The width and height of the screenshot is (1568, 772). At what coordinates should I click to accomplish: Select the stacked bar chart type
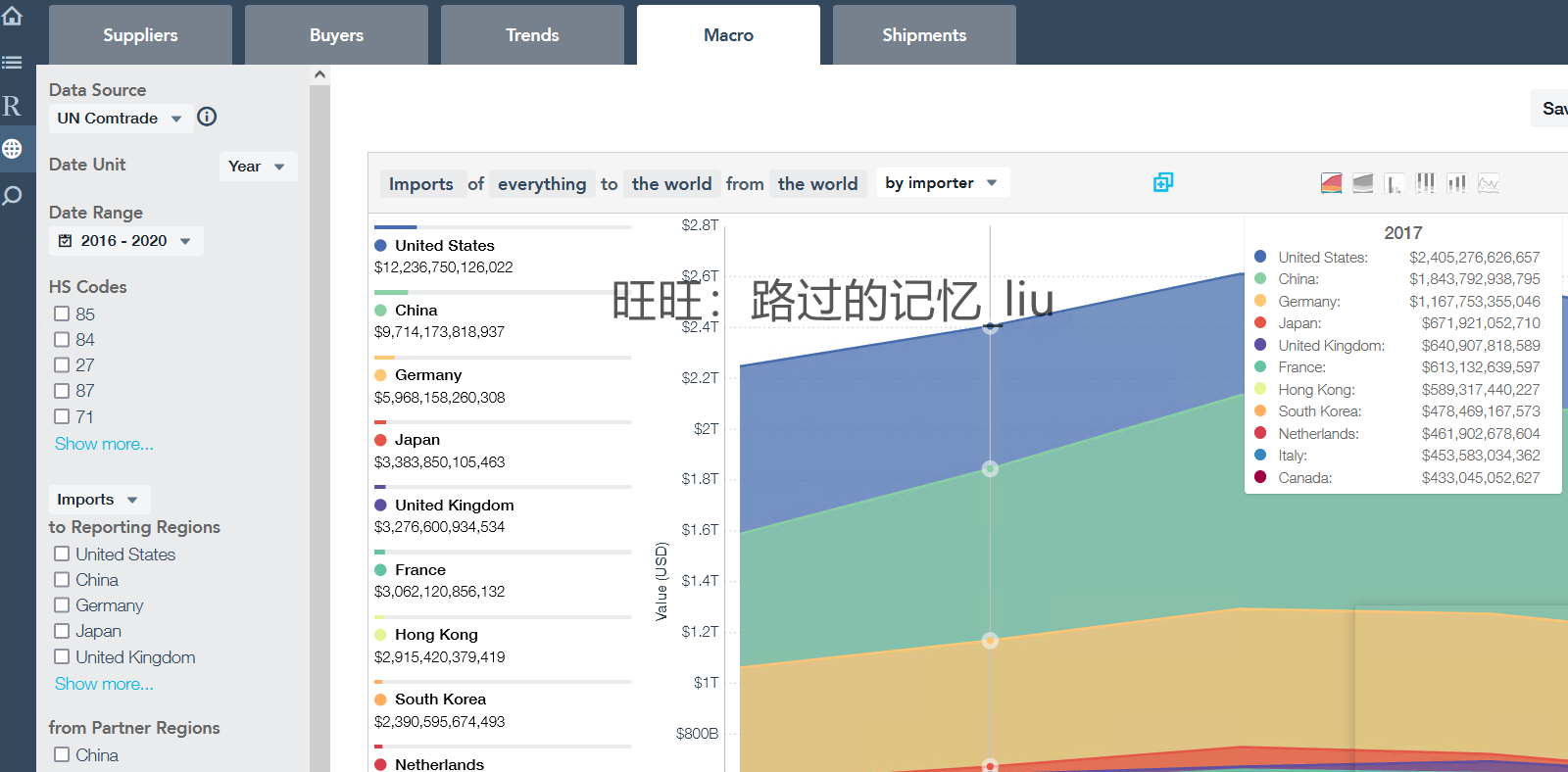pyautogui.click(x=1456, y=183)
